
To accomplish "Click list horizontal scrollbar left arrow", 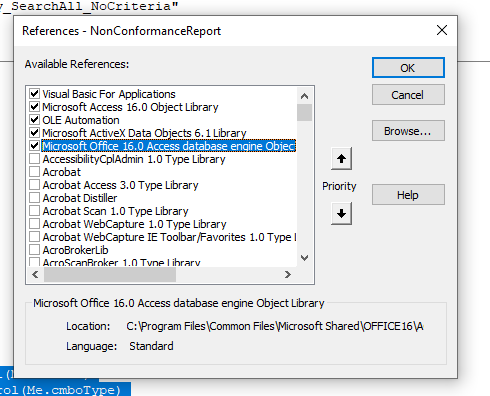I will [x=35, y=274].
